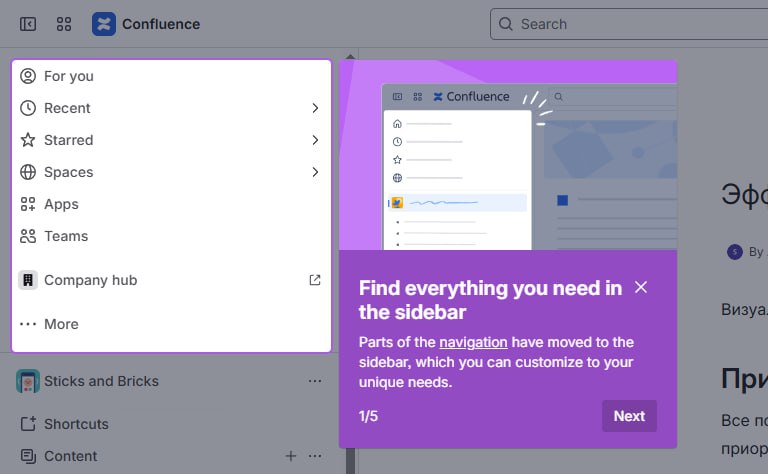Viewport: 768px width, 474px height.
Task: Expand the Starred chevron arrow
Action: click(x=315, y=140)
